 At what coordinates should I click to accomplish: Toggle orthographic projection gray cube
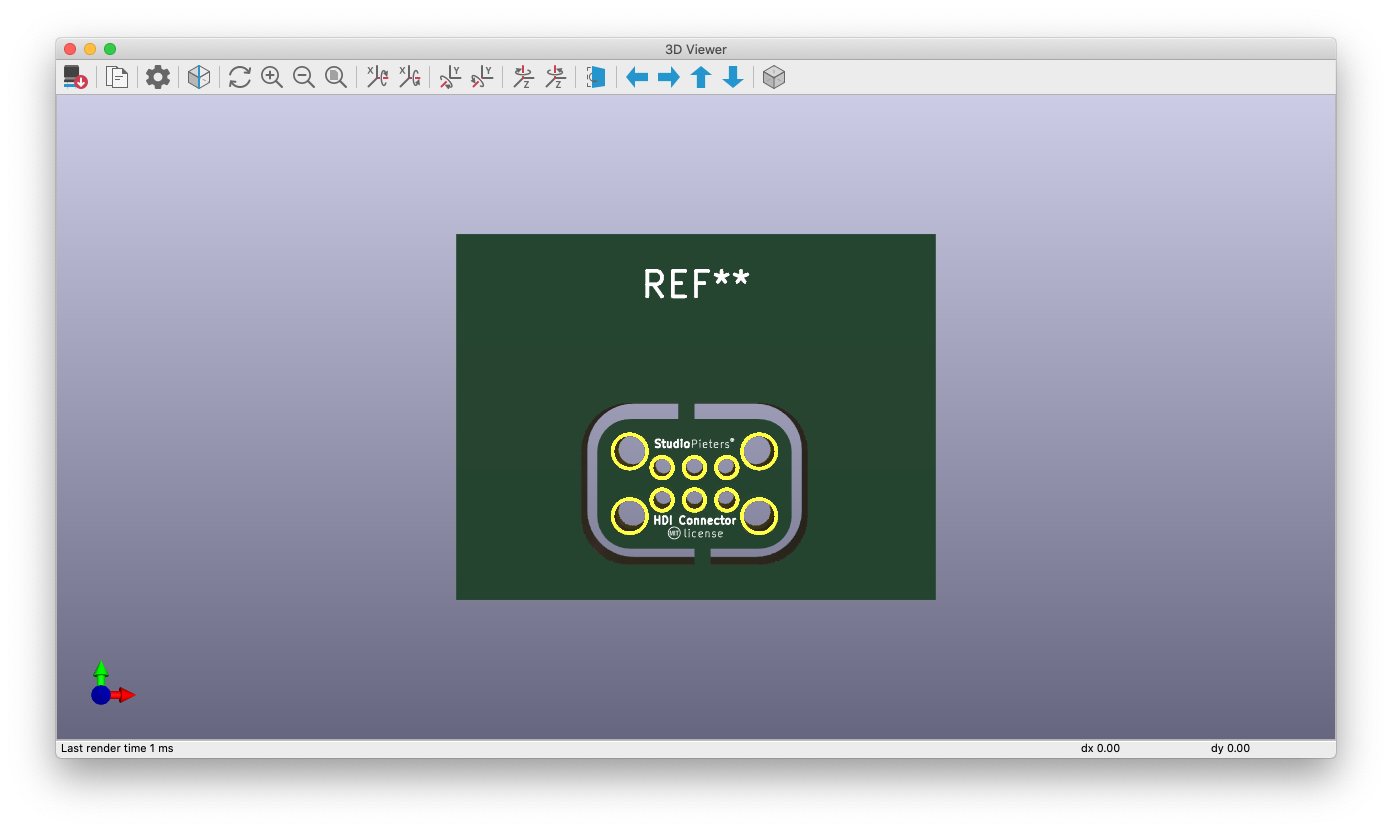pyautogui.click(x=774, y=77)
